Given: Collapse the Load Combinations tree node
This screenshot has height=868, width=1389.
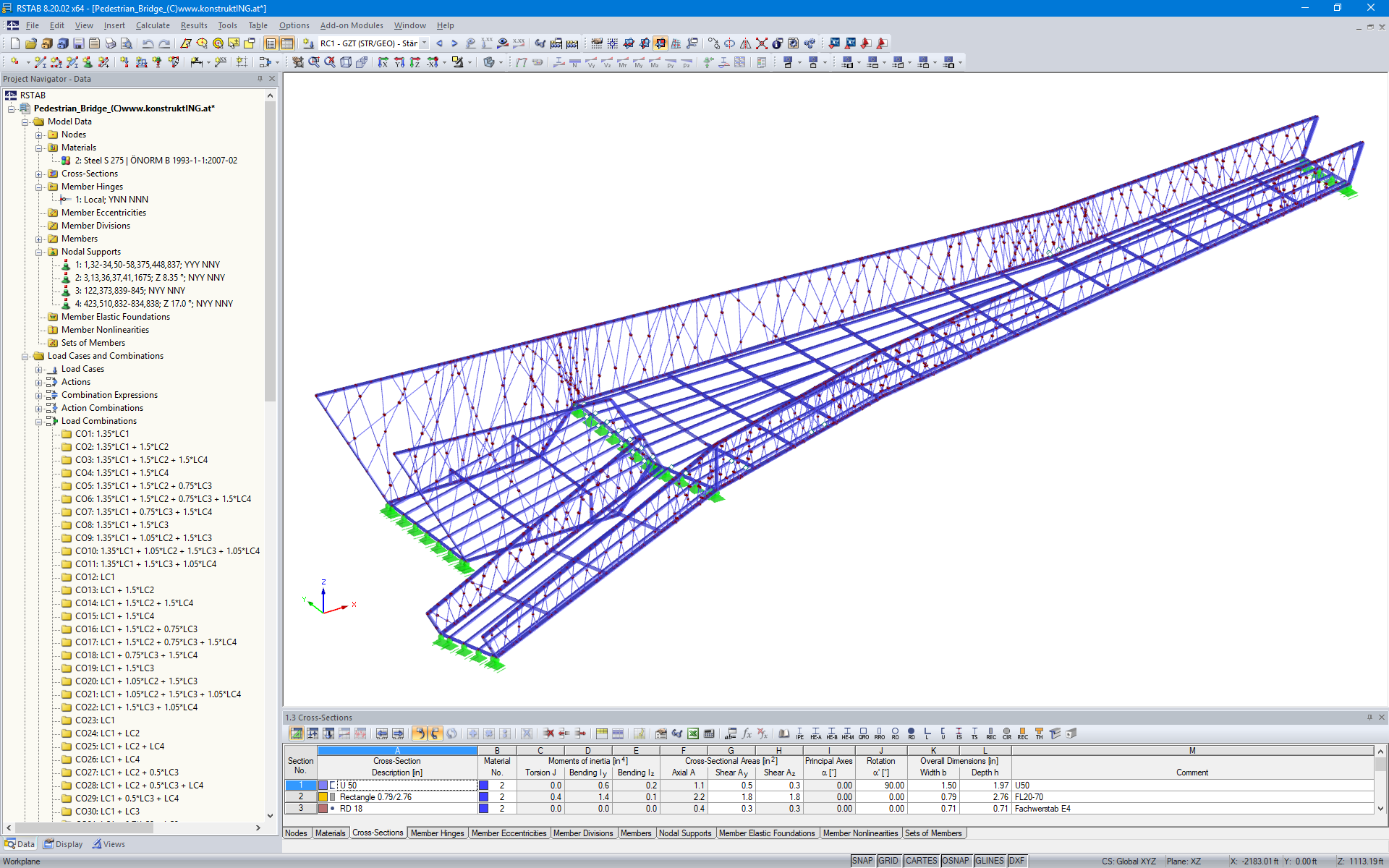Looking at the screenshot, I should (x=39, y=421).
